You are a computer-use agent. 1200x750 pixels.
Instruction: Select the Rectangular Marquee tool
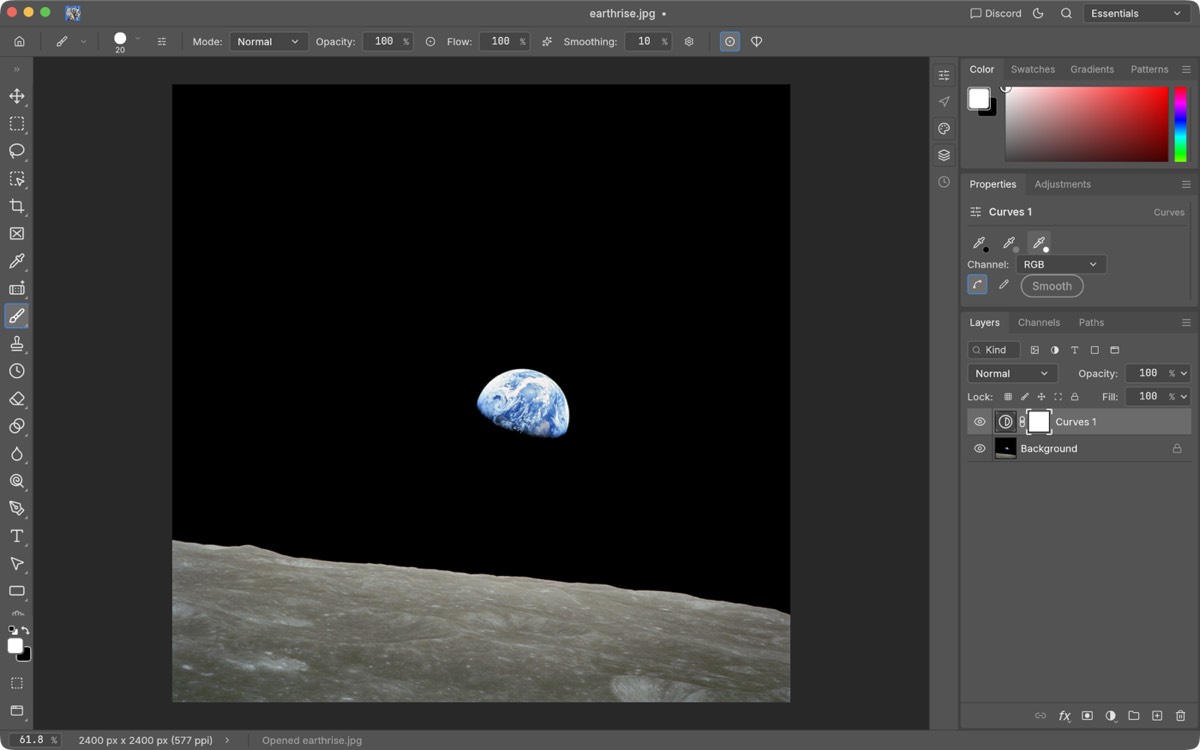point(17,124)
